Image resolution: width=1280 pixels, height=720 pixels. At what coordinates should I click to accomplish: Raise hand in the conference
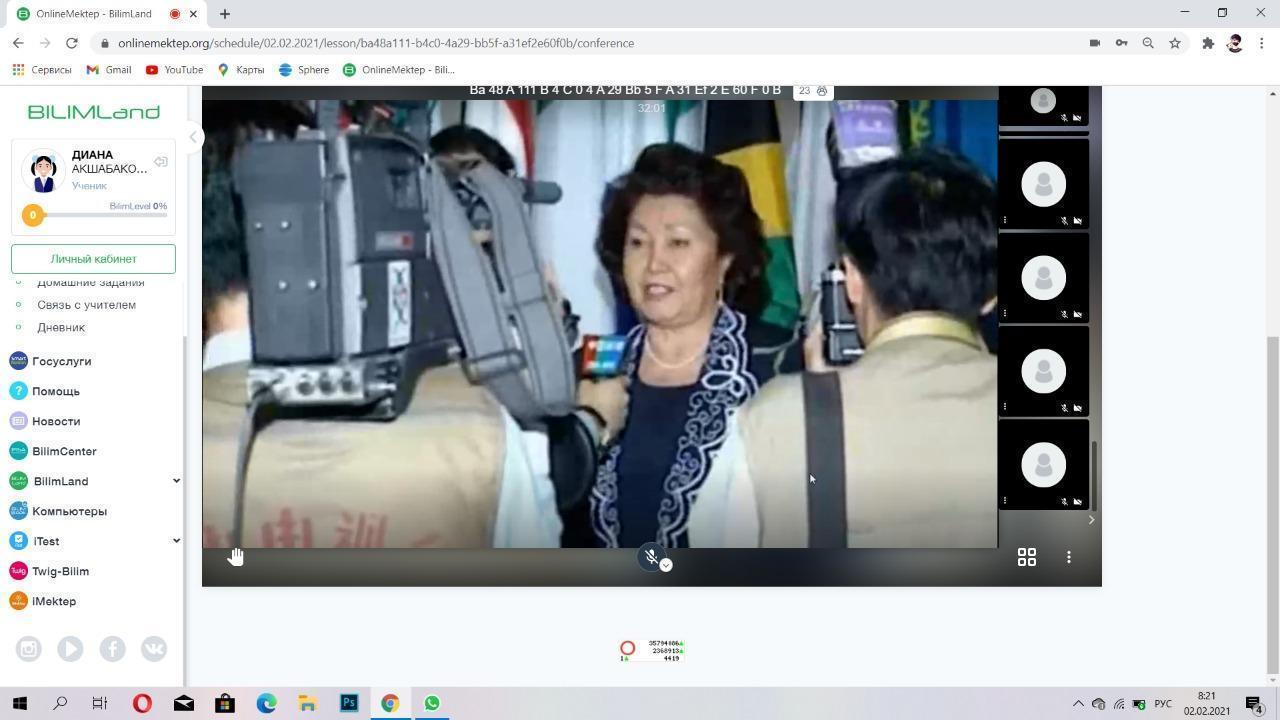pyautogui.click(x=236, y=557)
